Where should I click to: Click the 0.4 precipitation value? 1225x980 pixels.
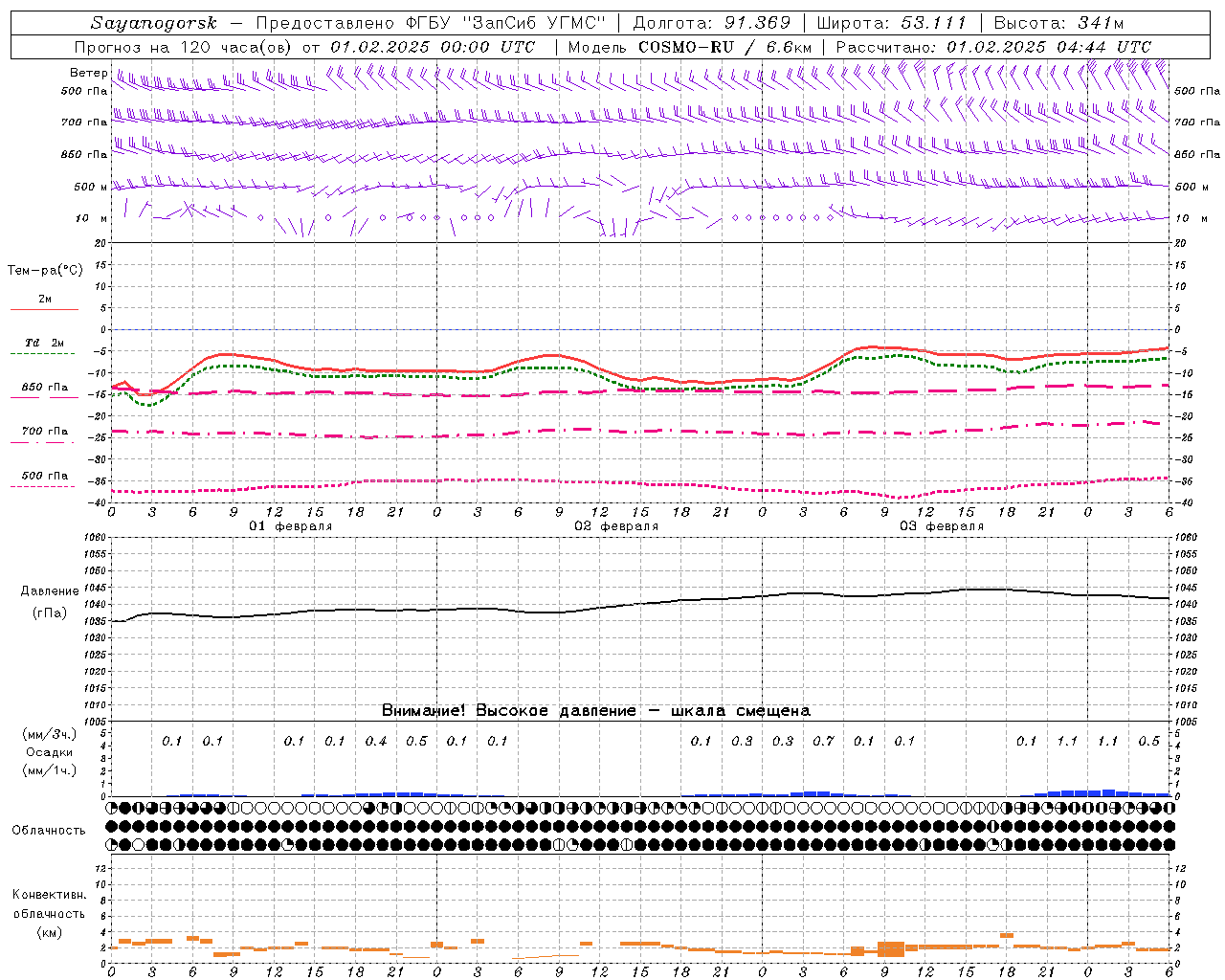(x=376, y=741)
